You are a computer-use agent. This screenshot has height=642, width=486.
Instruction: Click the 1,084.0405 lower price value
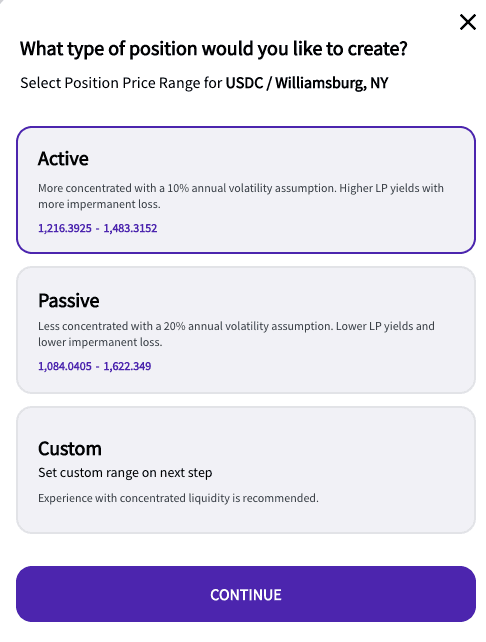tap(65, 366)
